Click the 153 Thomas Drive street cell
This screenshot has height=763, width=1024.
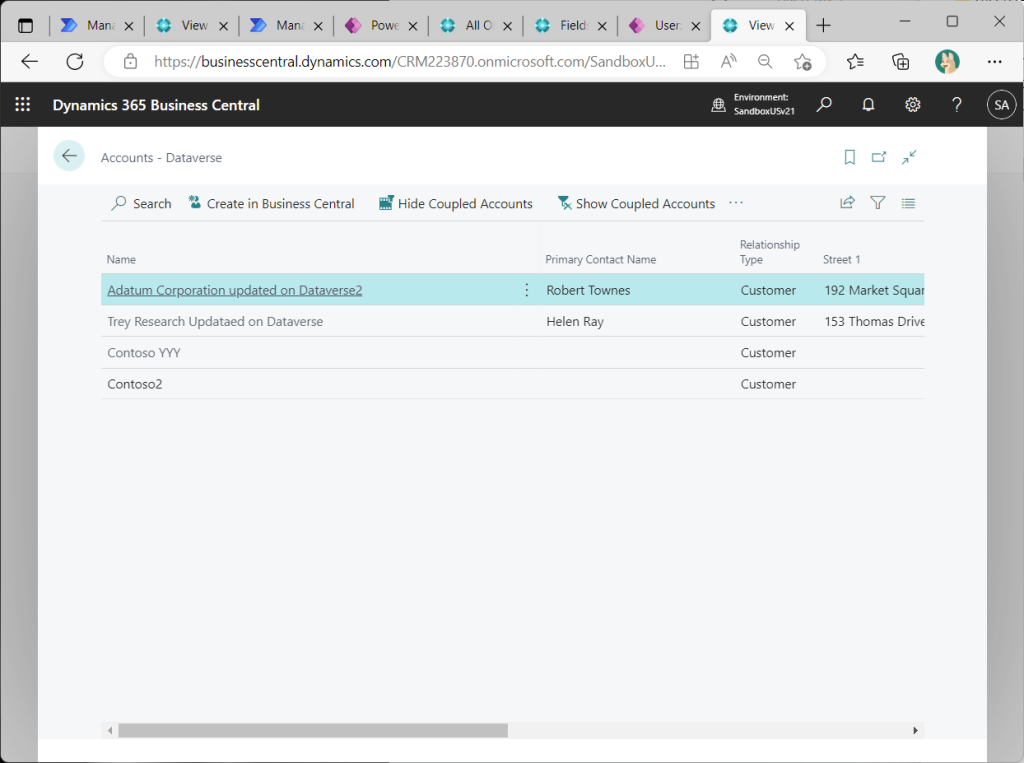(x=874, y=321)
